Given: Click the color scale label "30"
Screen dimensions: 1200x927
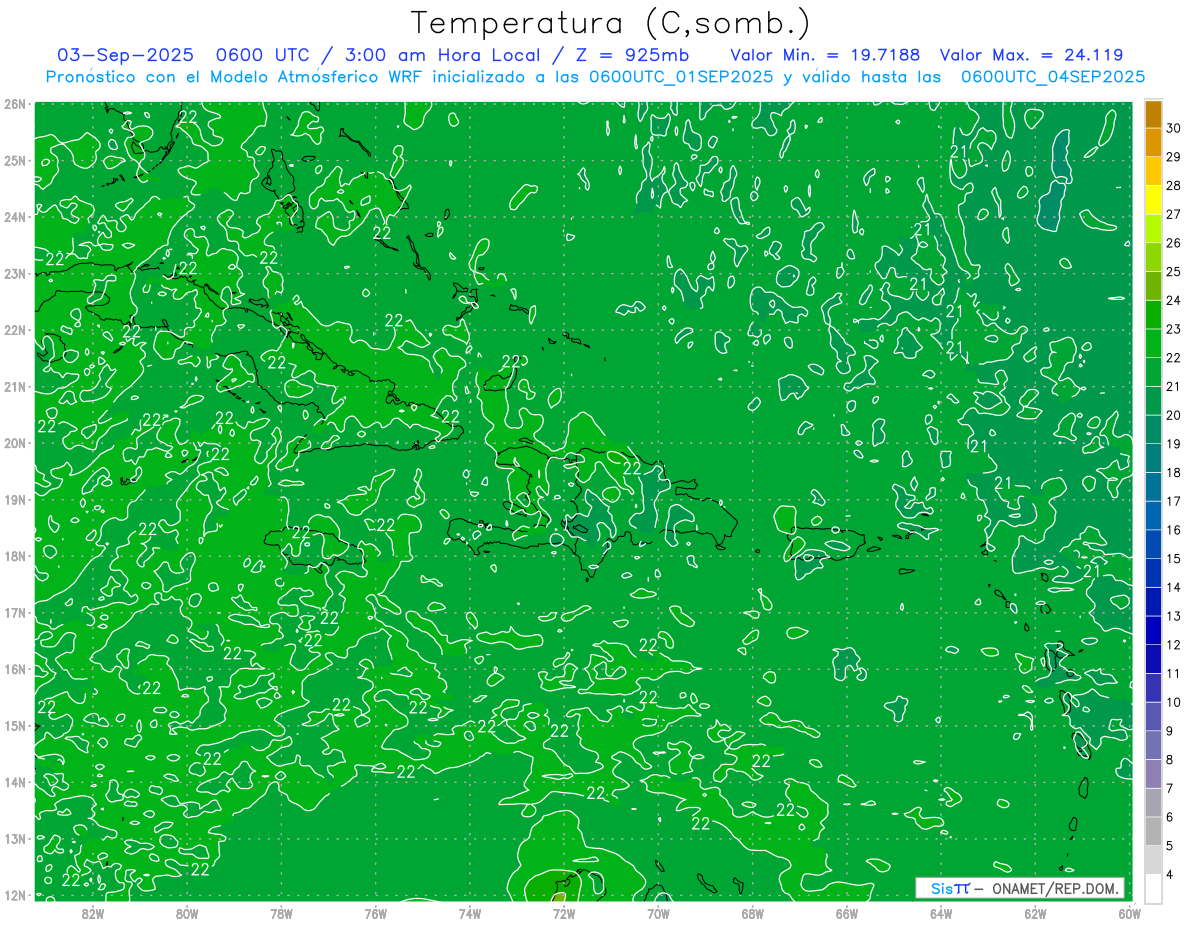Looking at the screenshot, I should 1174,127.
